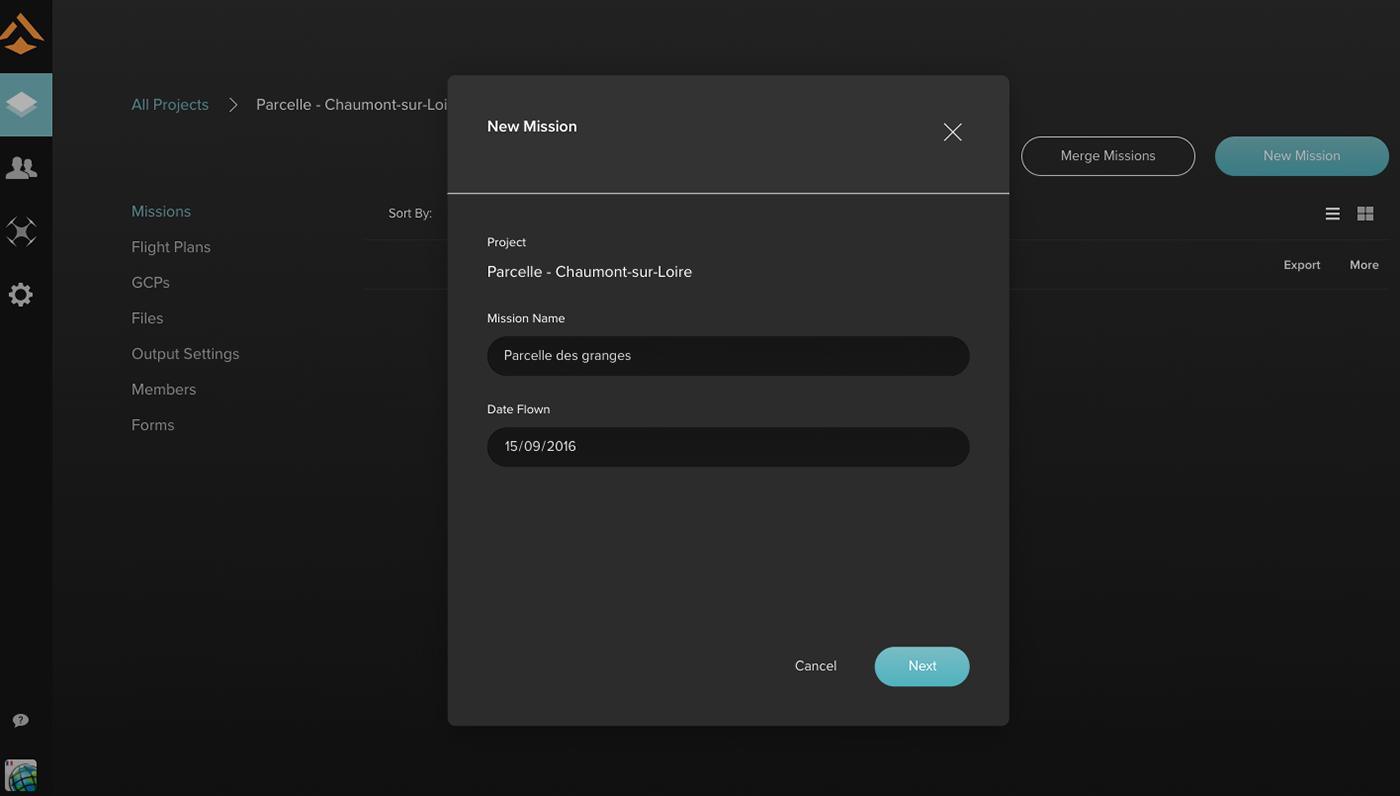1400x796 pixels.
Task: Switch to grid view layout
Action: coord(1365,214)
